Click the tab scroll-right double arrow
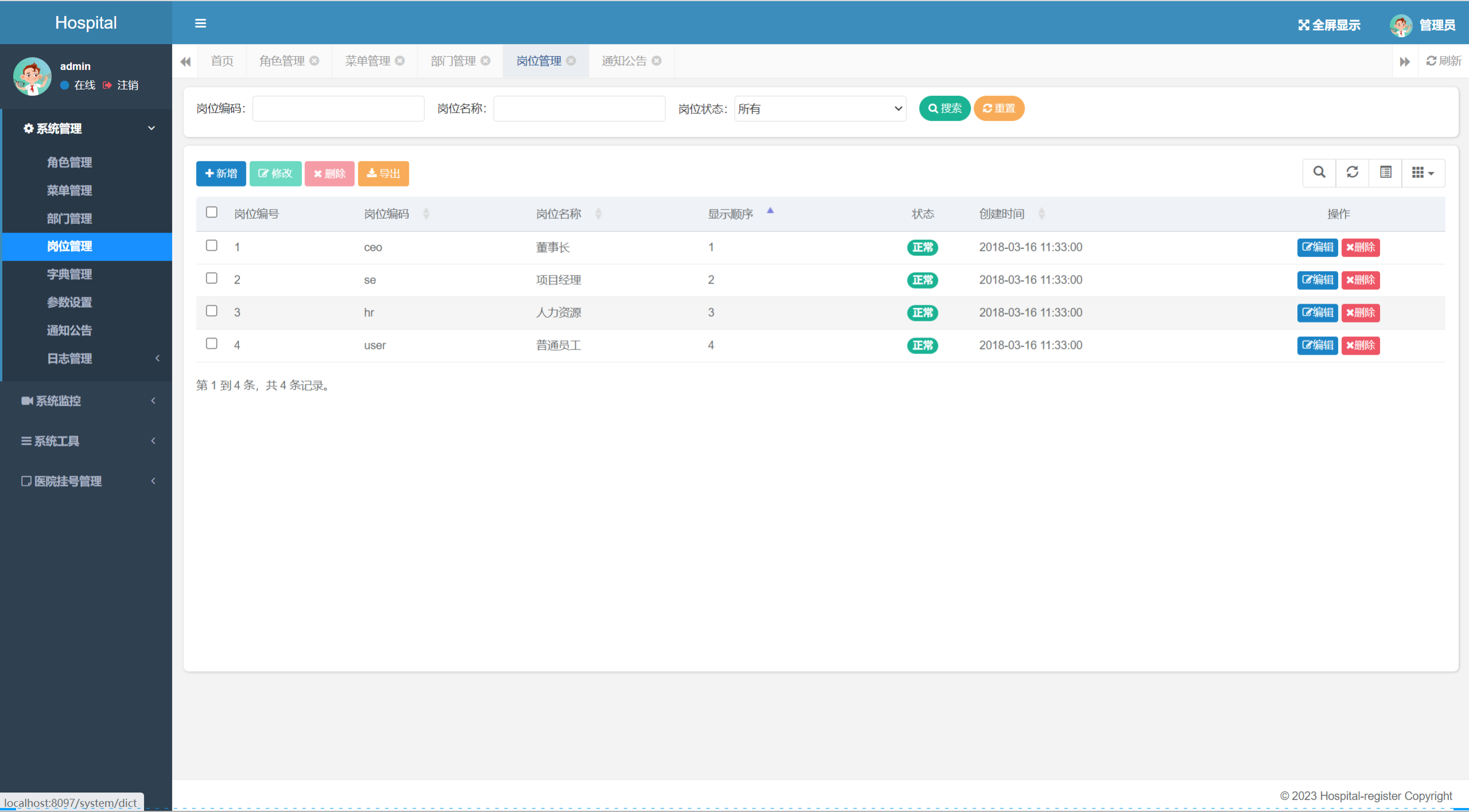 1404,61
